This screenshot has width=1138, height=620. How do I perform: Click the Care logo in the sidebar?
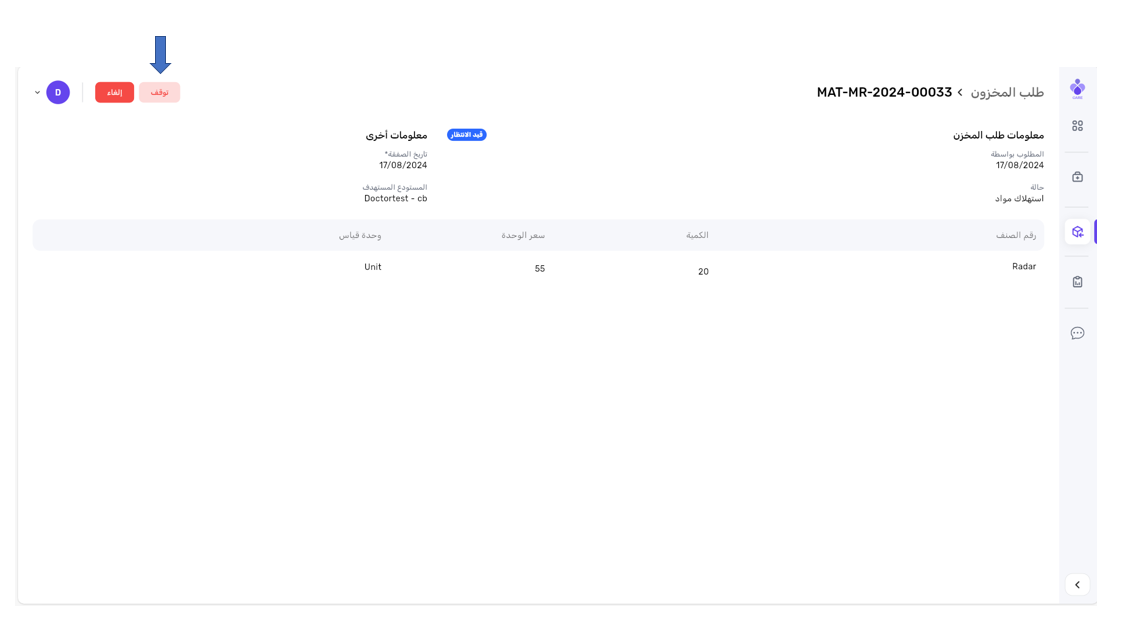coord(1077,88)
